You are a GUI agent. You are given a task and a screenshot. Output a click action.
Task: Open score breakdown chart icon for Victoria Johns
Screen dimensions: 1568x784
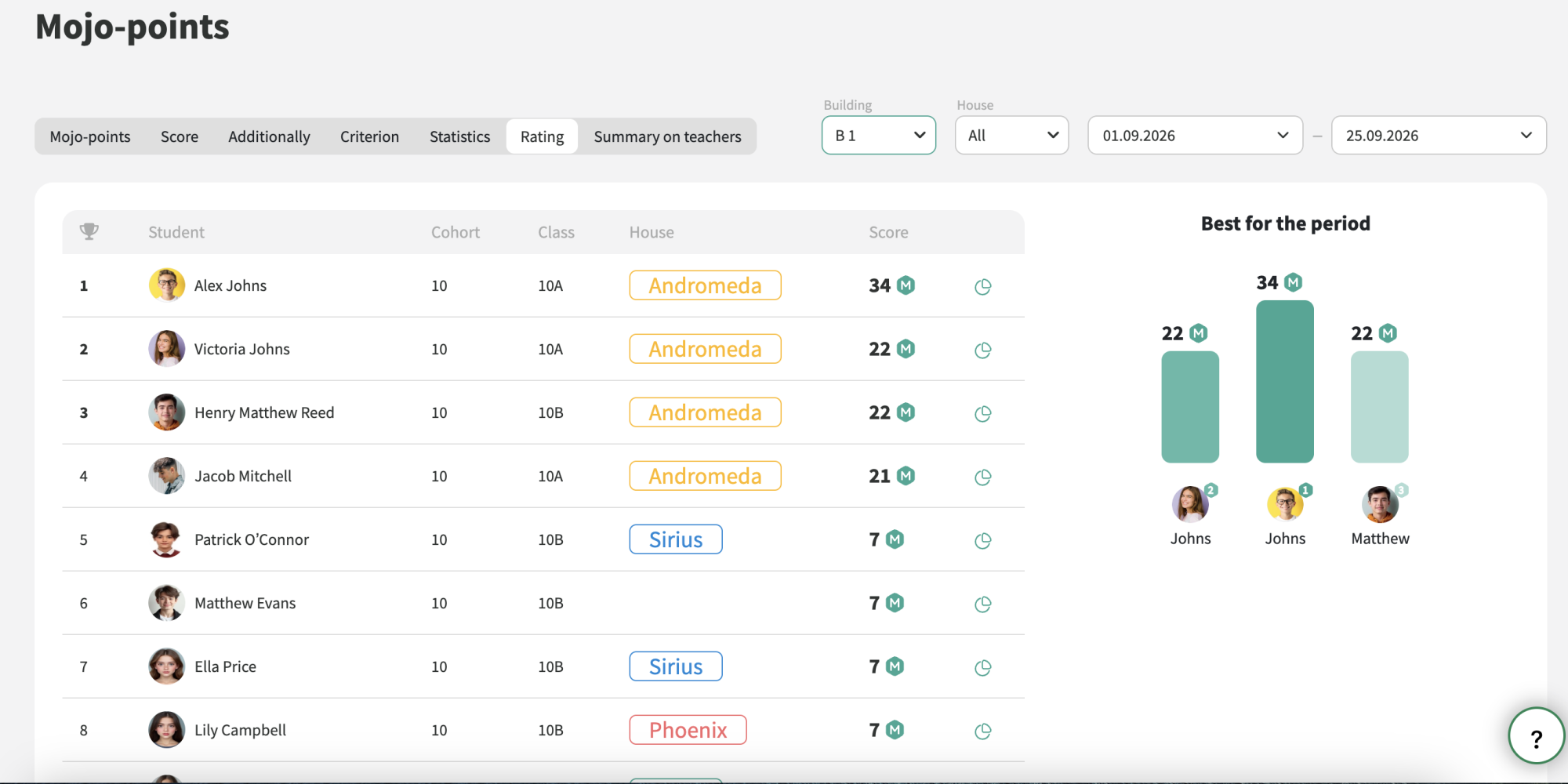coord(982,350)
